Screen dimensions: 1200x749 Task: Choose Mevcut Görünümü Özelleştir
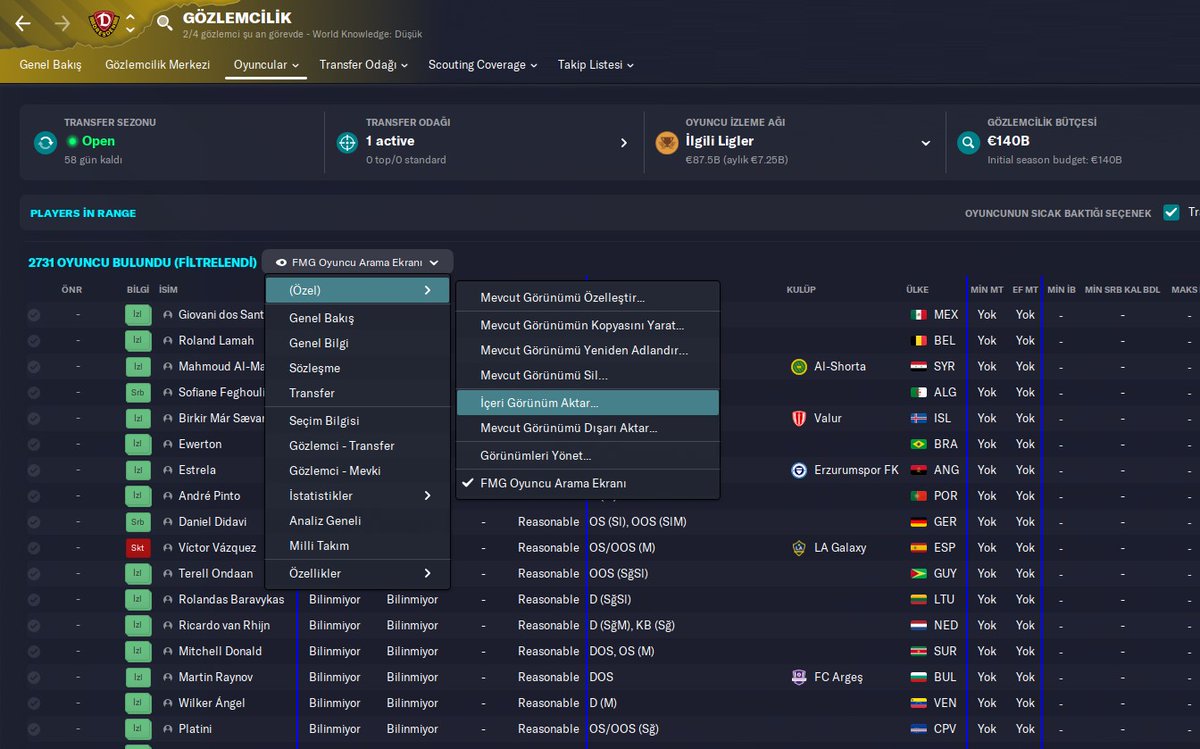pyautogui.click(x=587, y=298)
